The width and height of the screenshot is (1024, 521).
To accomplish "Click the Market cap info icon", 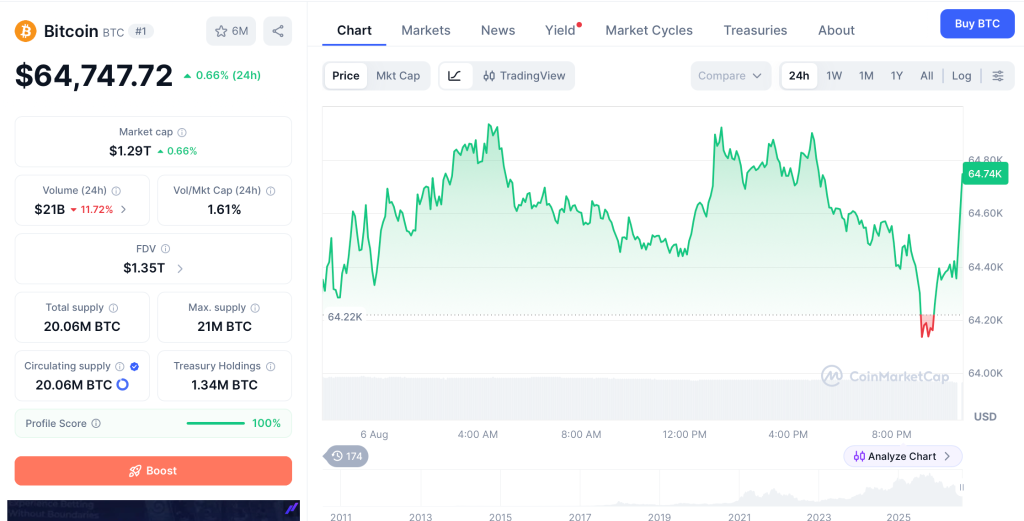I will [182, 132].
